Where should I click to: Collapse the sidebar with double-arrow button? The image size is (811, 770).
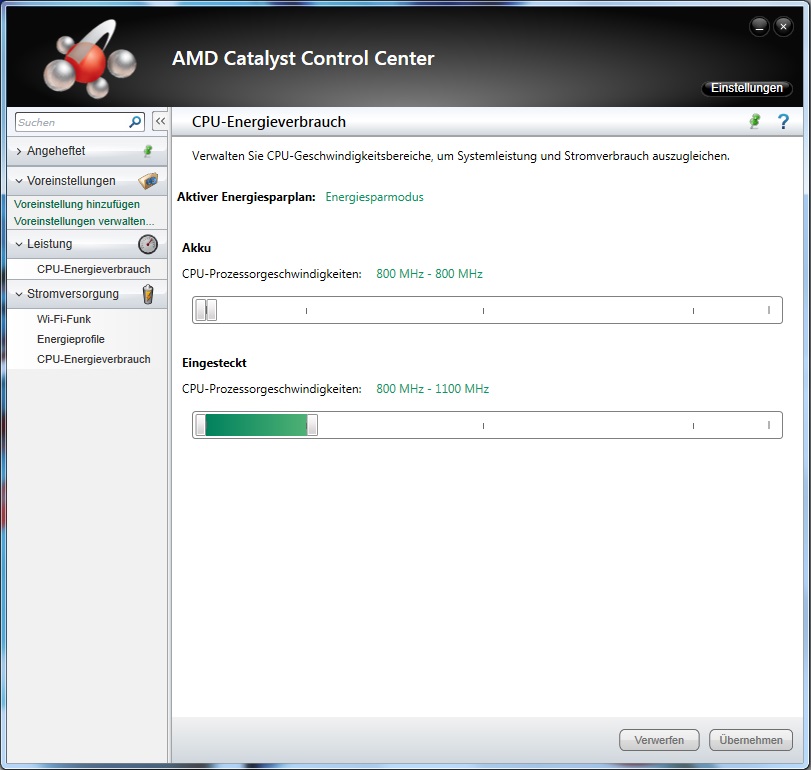[160, 122]
